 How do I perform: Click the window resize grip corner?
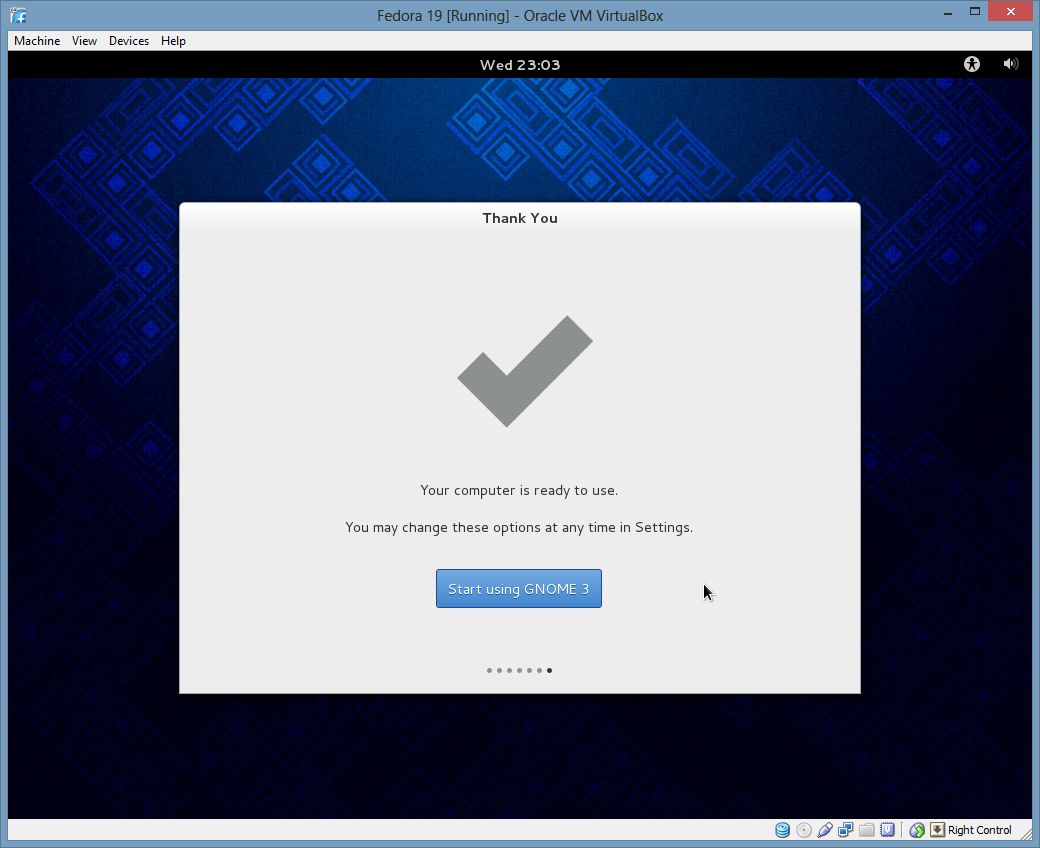(x=1026, y=834)
